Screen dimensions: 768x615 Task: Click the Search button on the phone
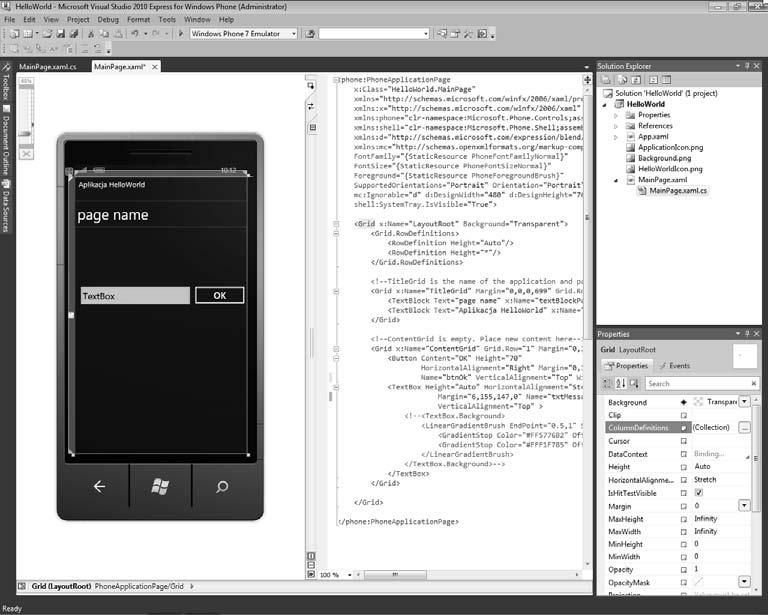click(222, 486)
